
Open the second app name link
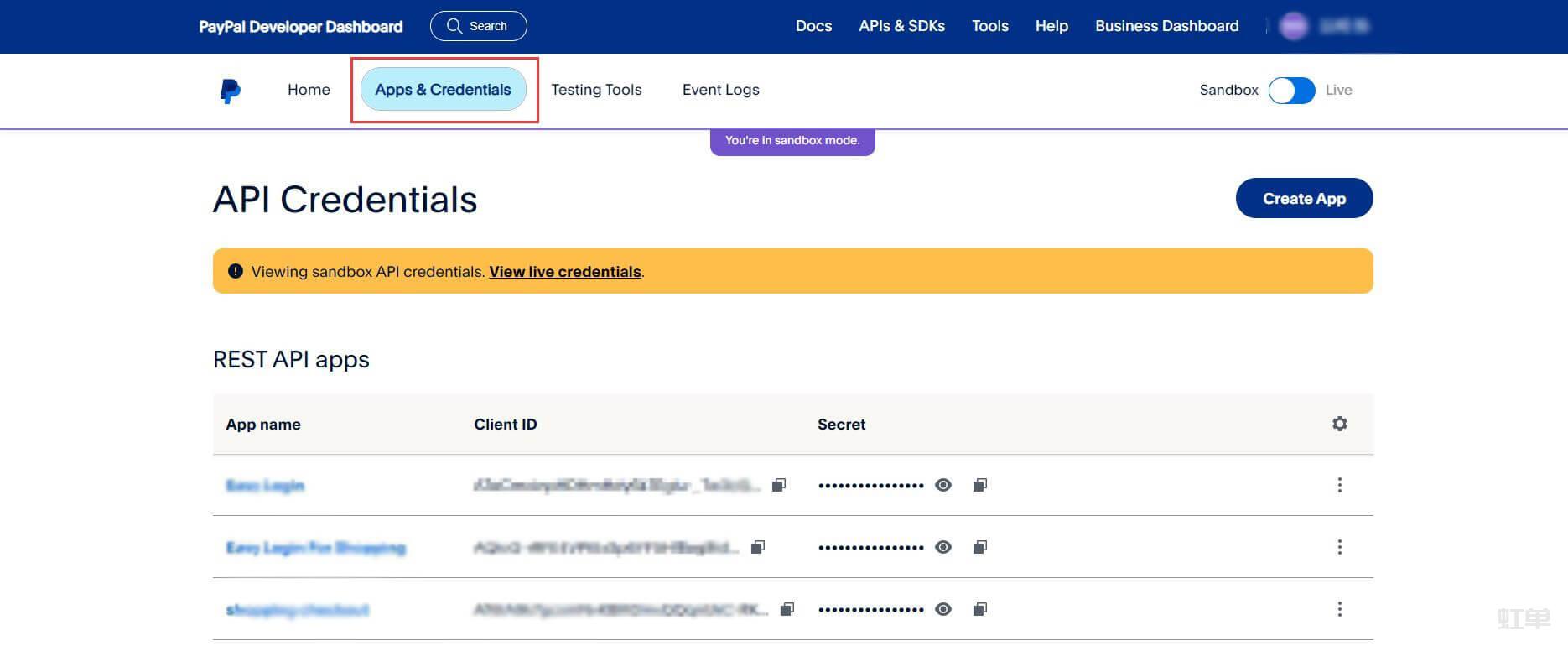[315, 547]
